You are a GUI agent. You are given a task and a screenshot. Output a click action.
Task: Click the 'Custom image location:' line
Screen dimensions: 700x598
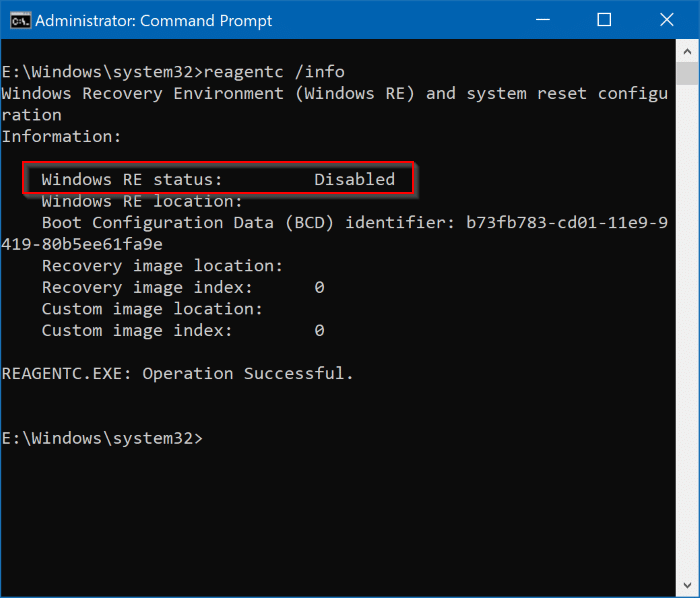coord(152,309)
